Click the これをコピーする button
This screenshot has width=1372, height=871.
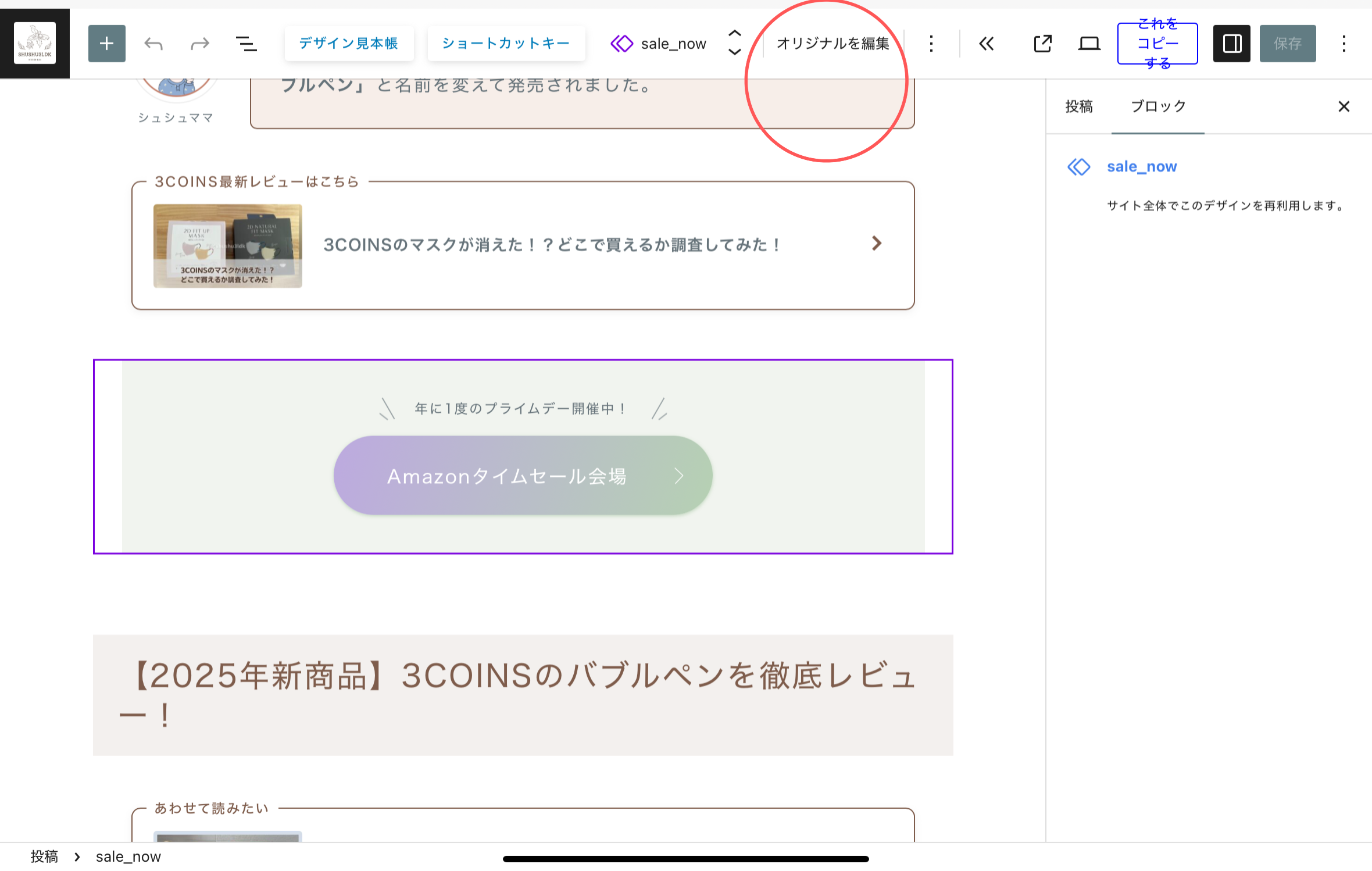[x=1157, y=44]
